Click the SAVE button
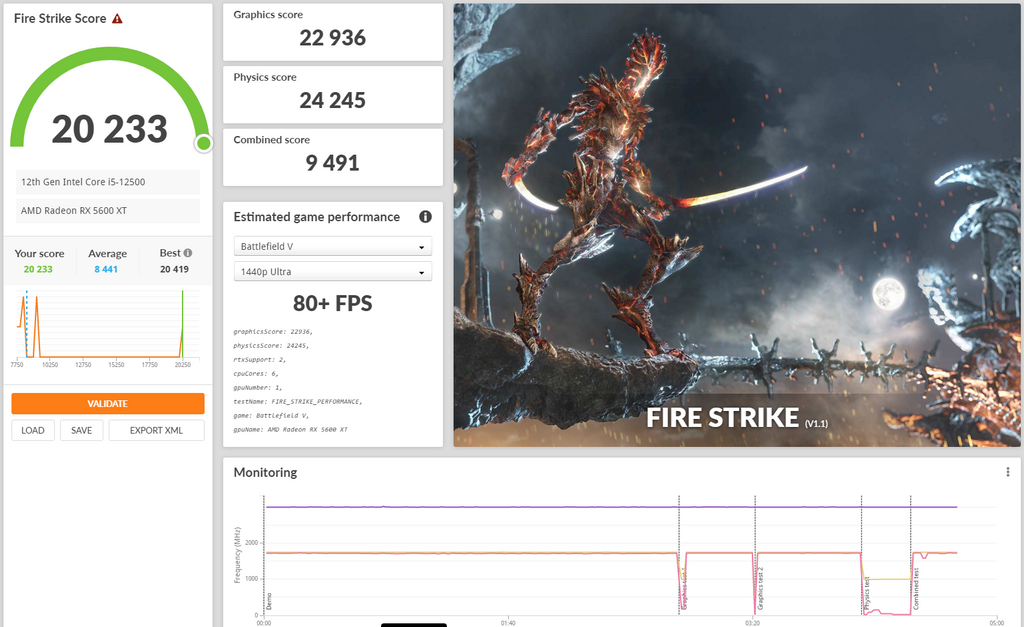This screenshot has height=627, width=1024. (82, 430)
